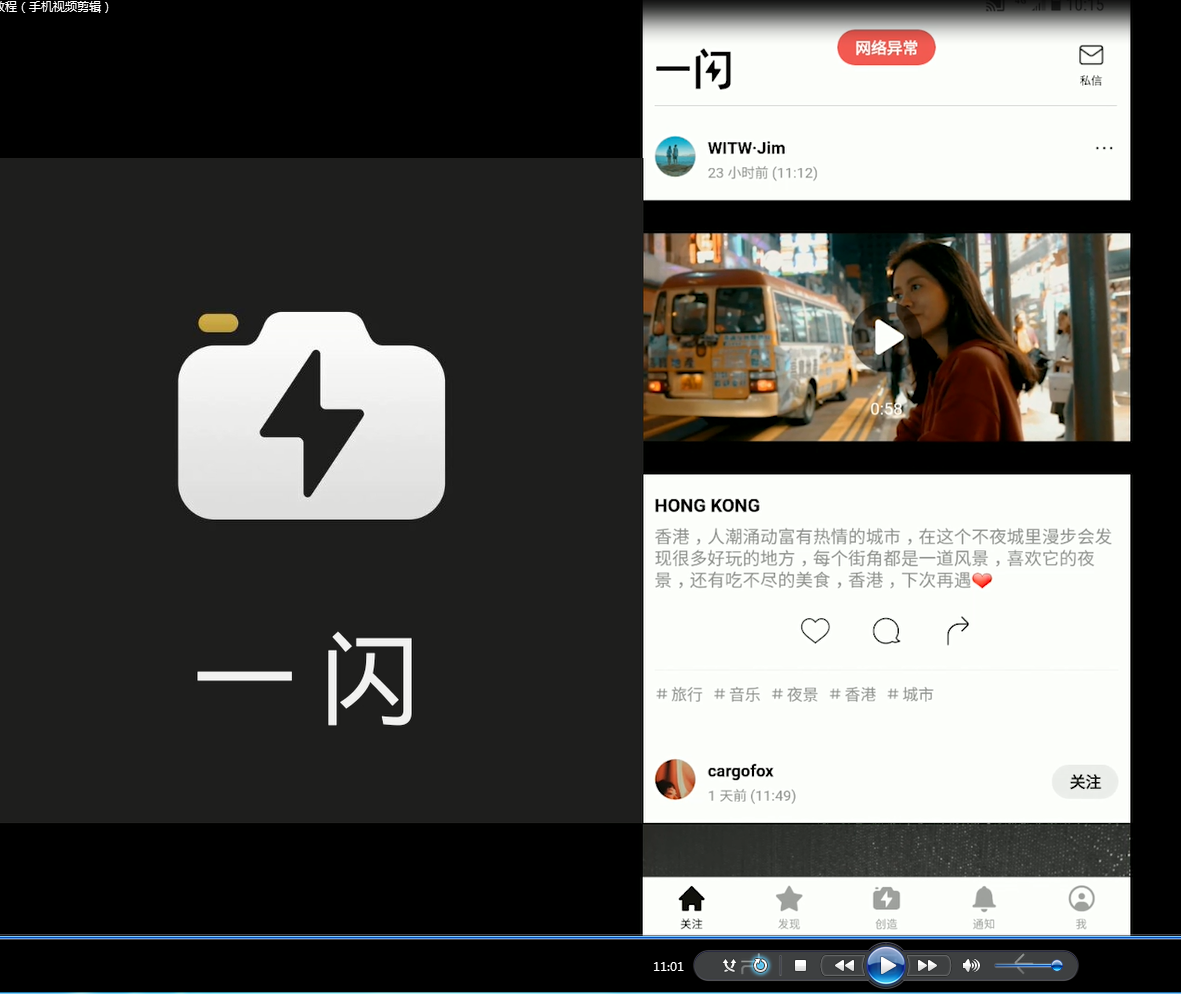1181x994 pixels.
Task: Like the HONG KONG post with heart
Action: 815,631
